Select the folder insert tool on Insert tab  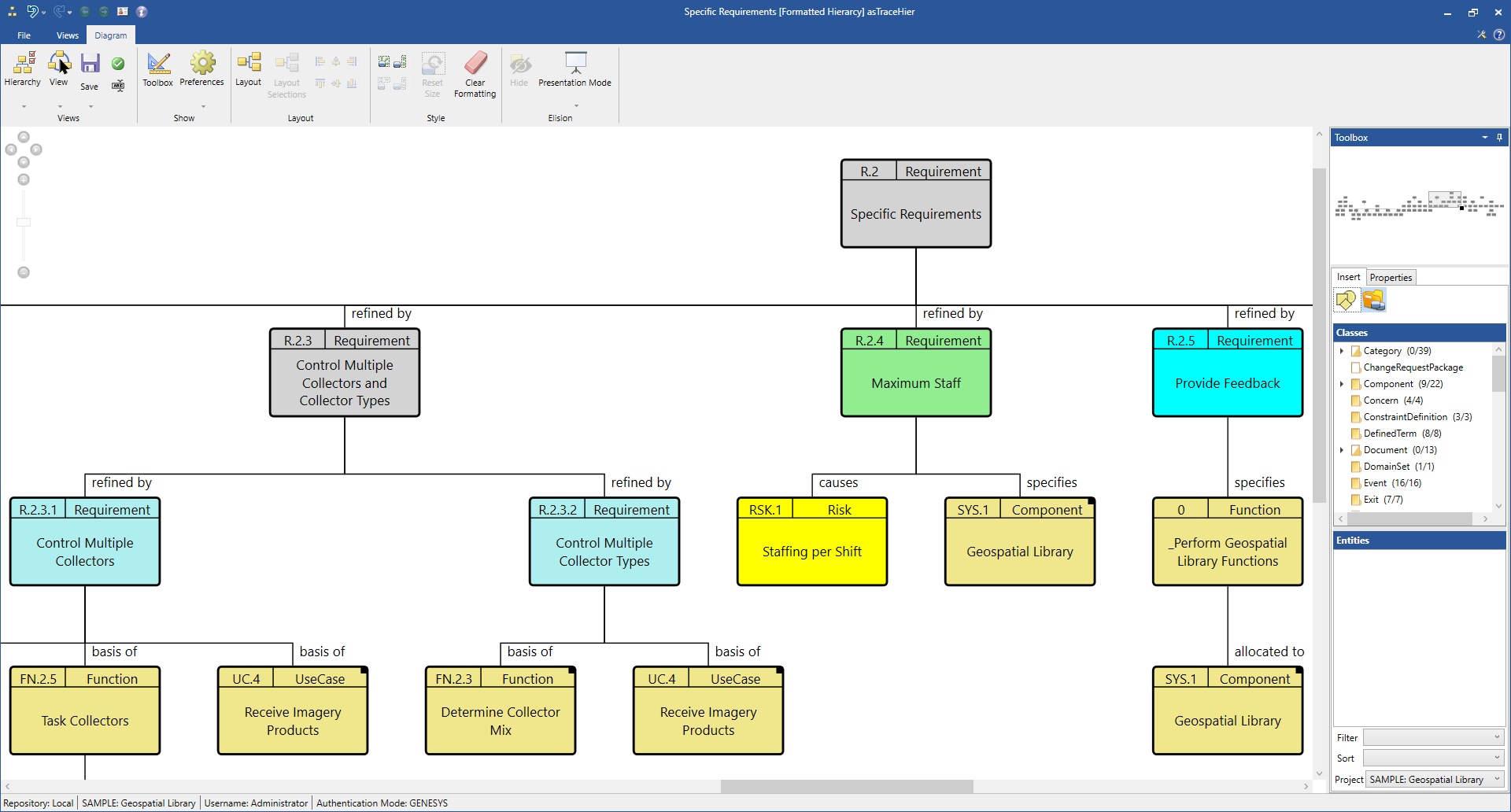click(1374, 300)
